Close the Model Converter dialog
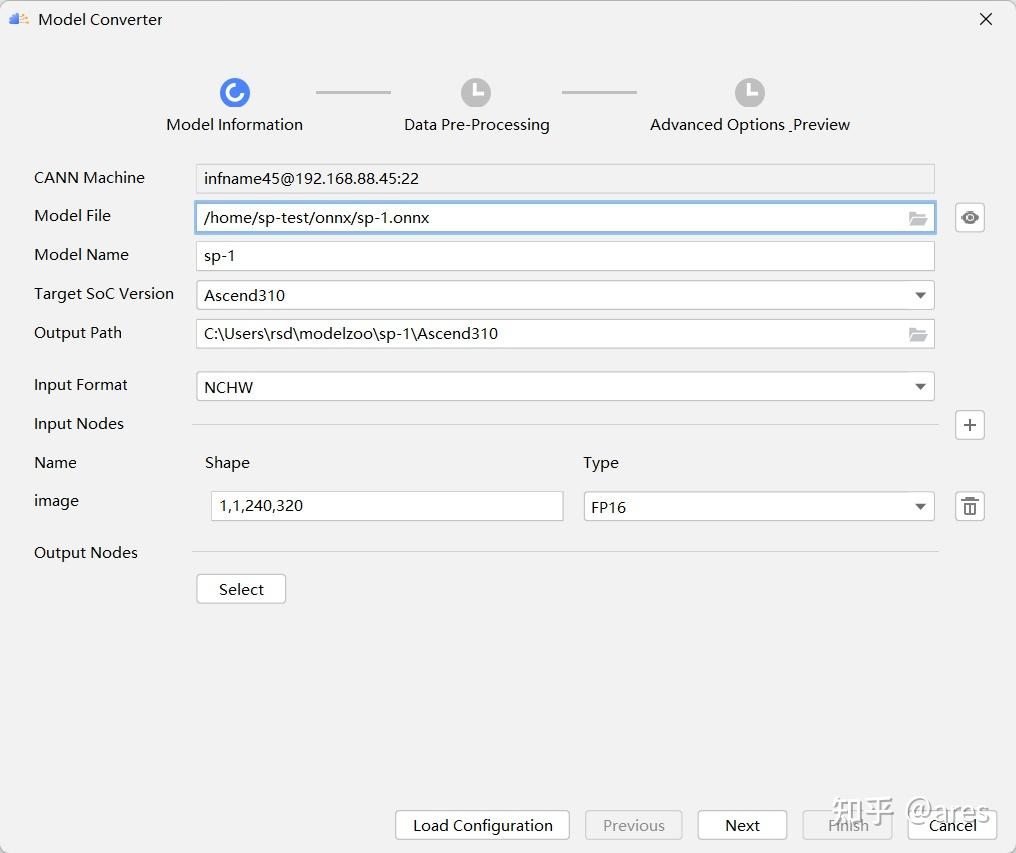1016x853 pixels. click(x=985, y=19)
